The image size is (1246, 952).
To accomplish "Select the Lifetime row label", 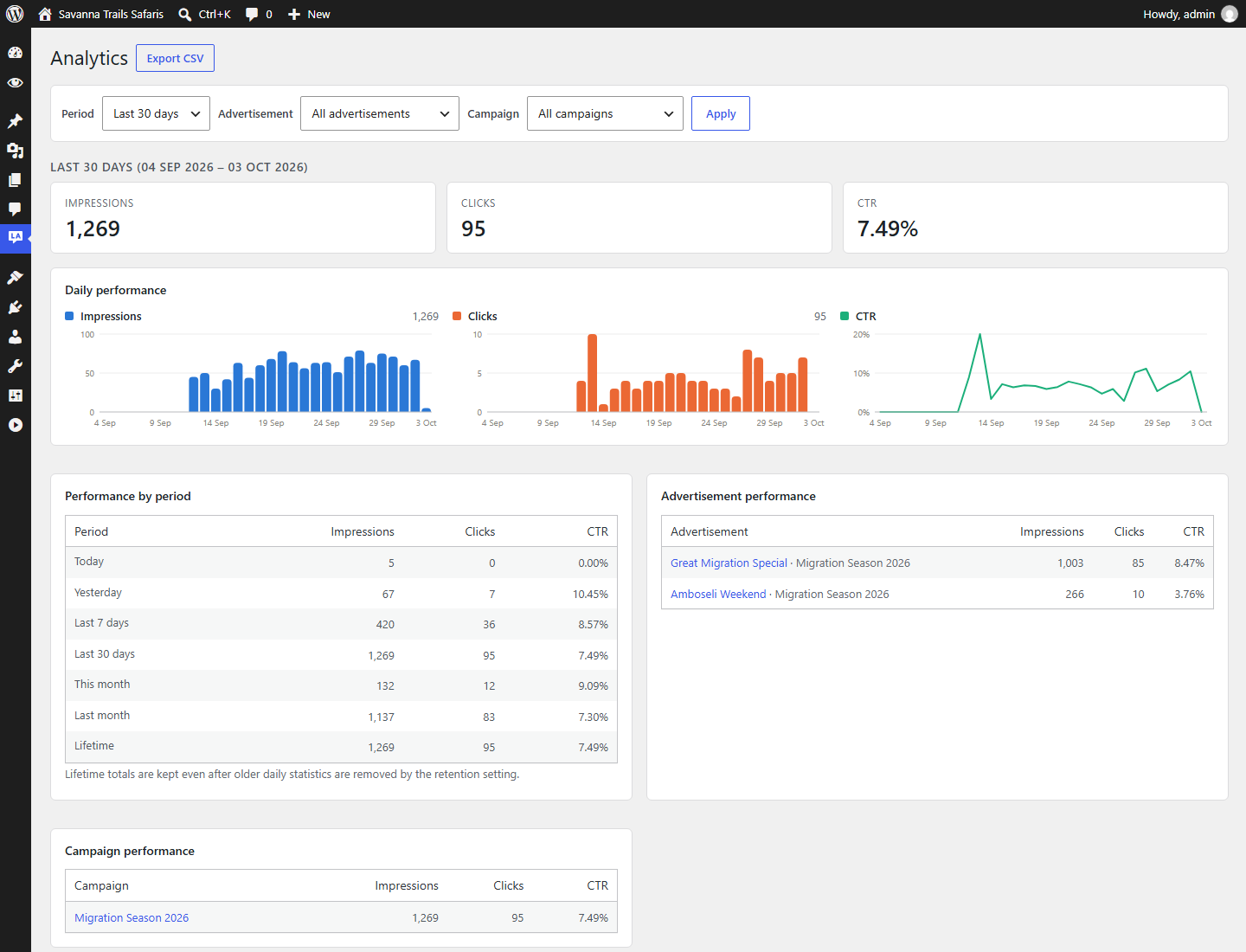I will click(94, 746).
